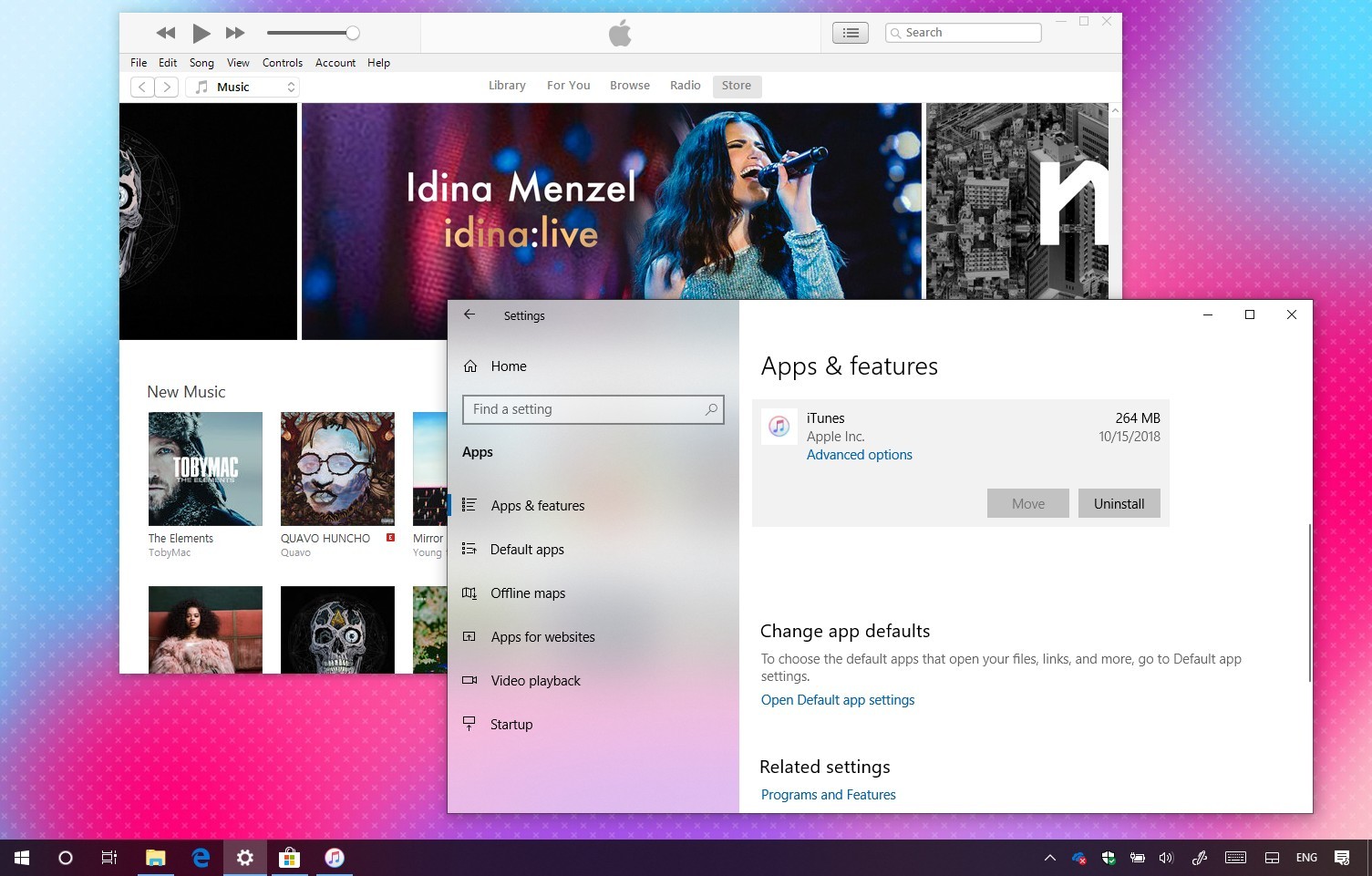Open the Action Center notifications icon
1372x876 pixels.
click(1342, 858)
